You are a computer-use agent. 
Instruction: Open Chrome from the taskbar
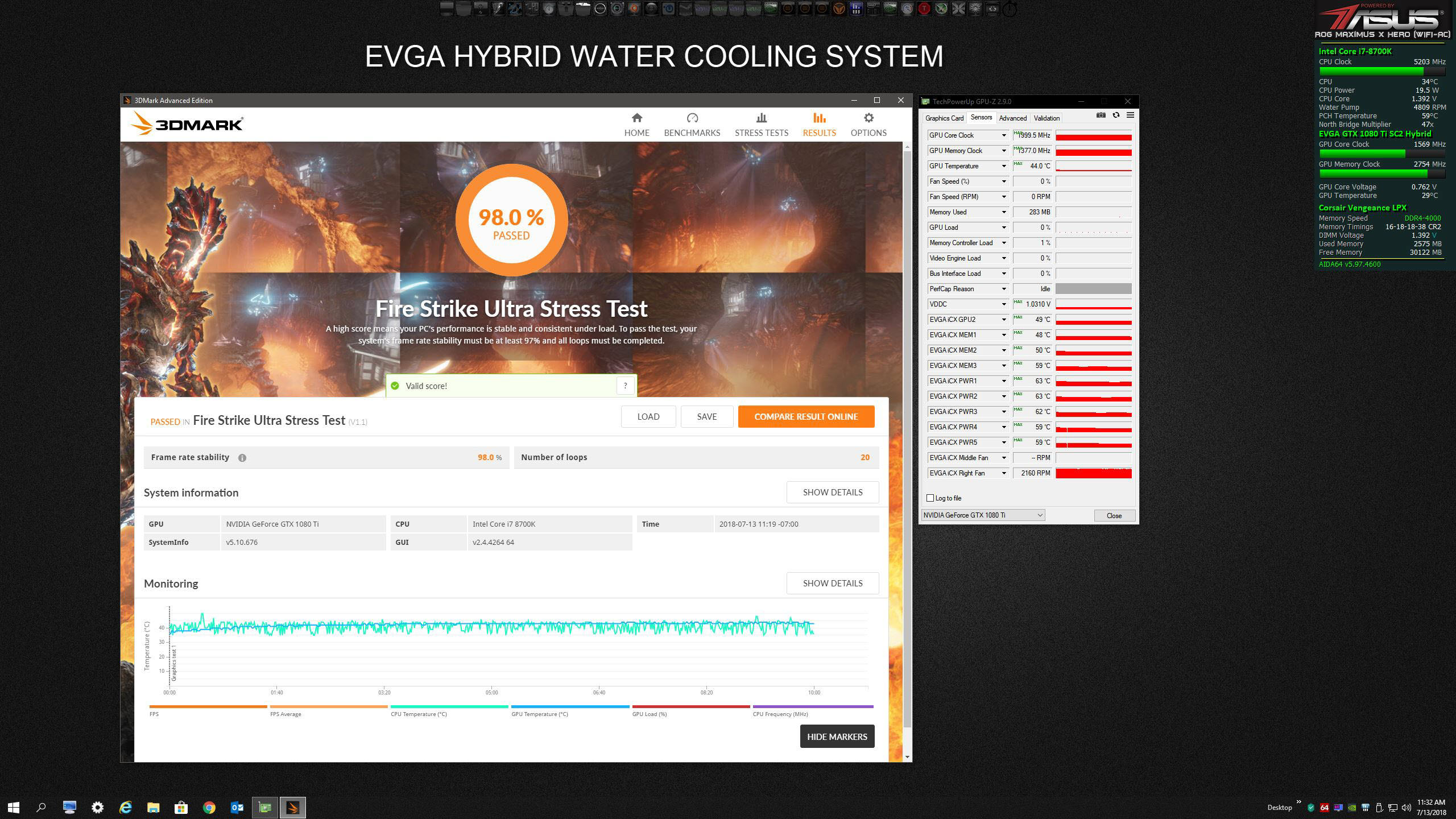[x=209, y=808]
